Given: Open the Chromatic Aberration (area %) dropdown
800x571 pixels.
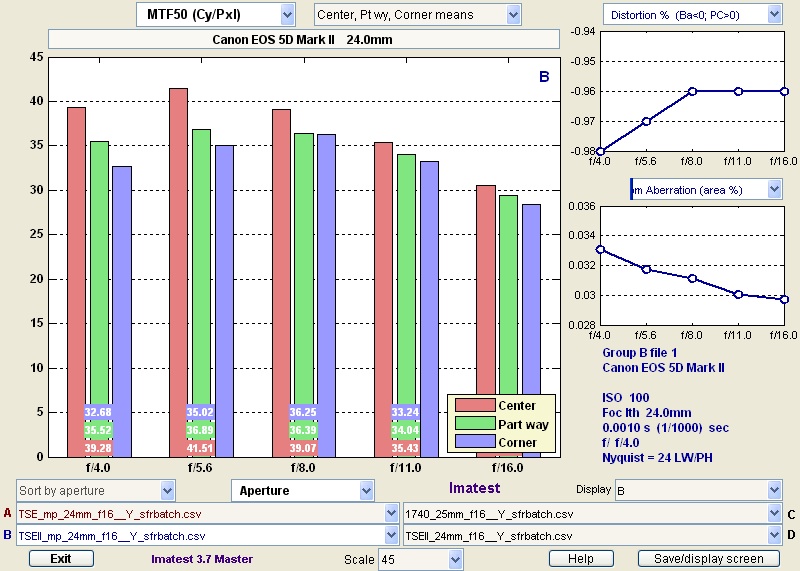Looking at the screenshot, I should click(706, 190).
